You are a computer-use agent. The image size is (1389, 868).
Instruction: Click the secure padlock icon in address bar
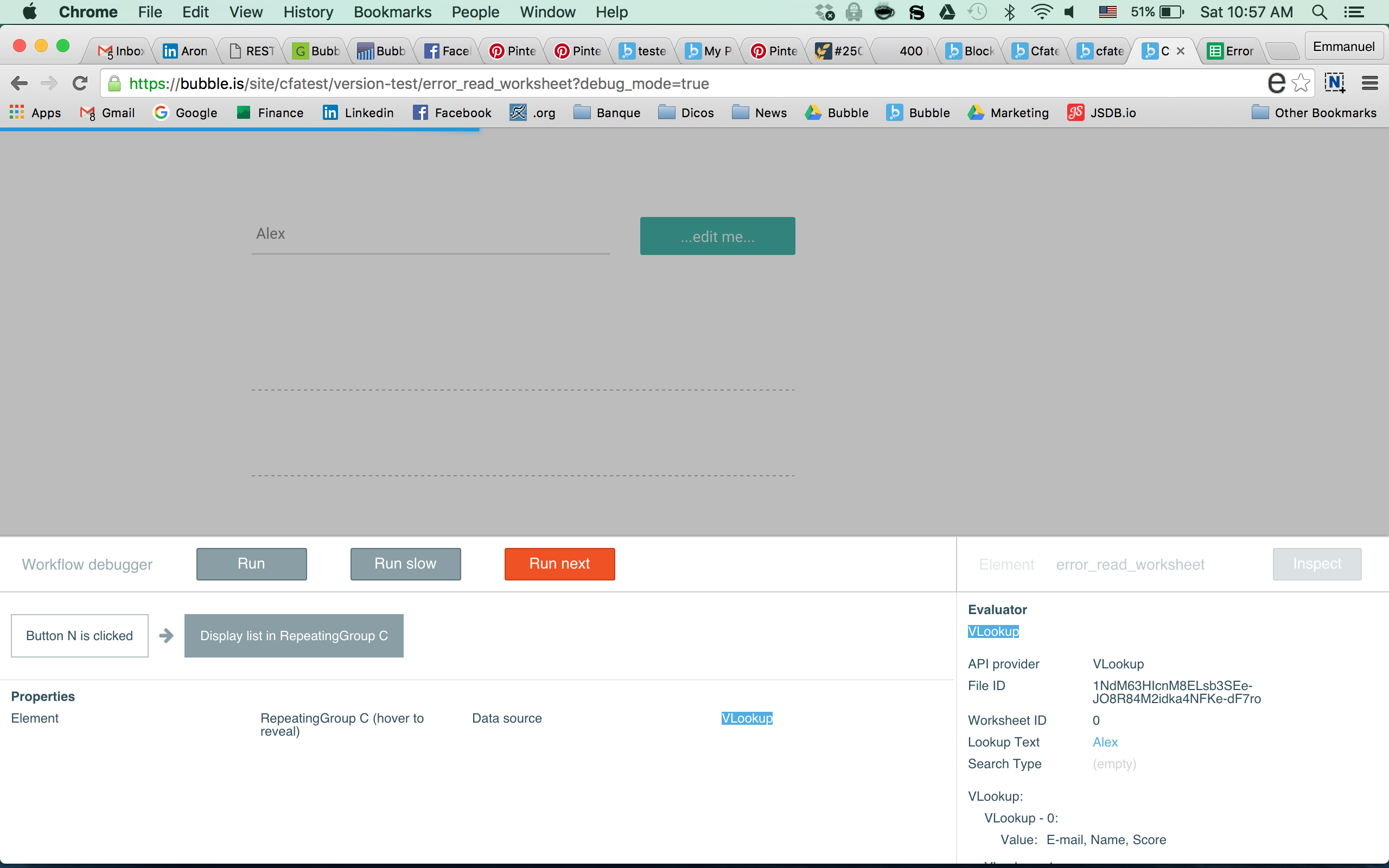(x=115, y=84)
